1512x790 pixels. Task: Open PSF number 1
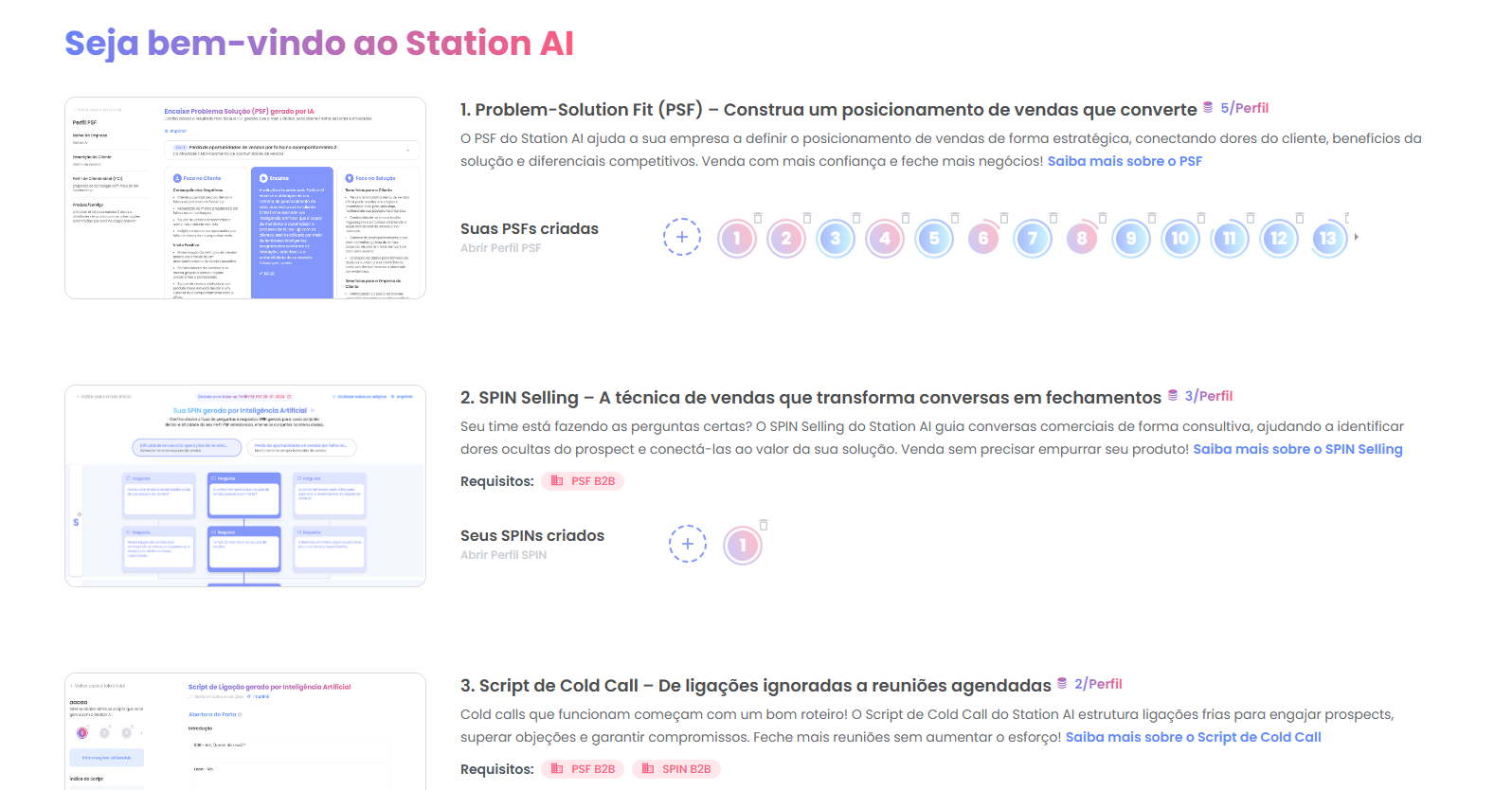[x=737, y=239]
